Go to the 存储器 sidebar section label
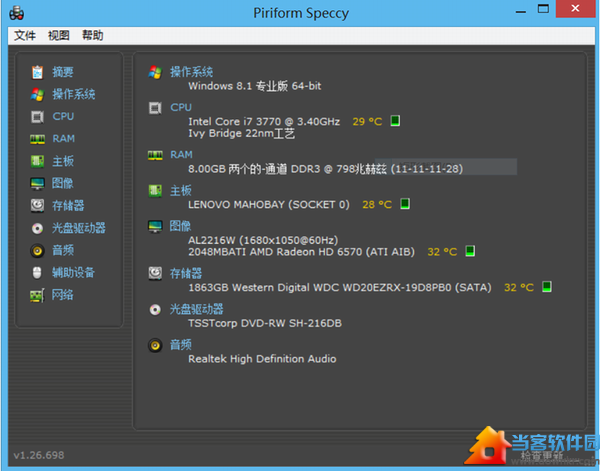 pyautogui.click(x=68, y=205)
